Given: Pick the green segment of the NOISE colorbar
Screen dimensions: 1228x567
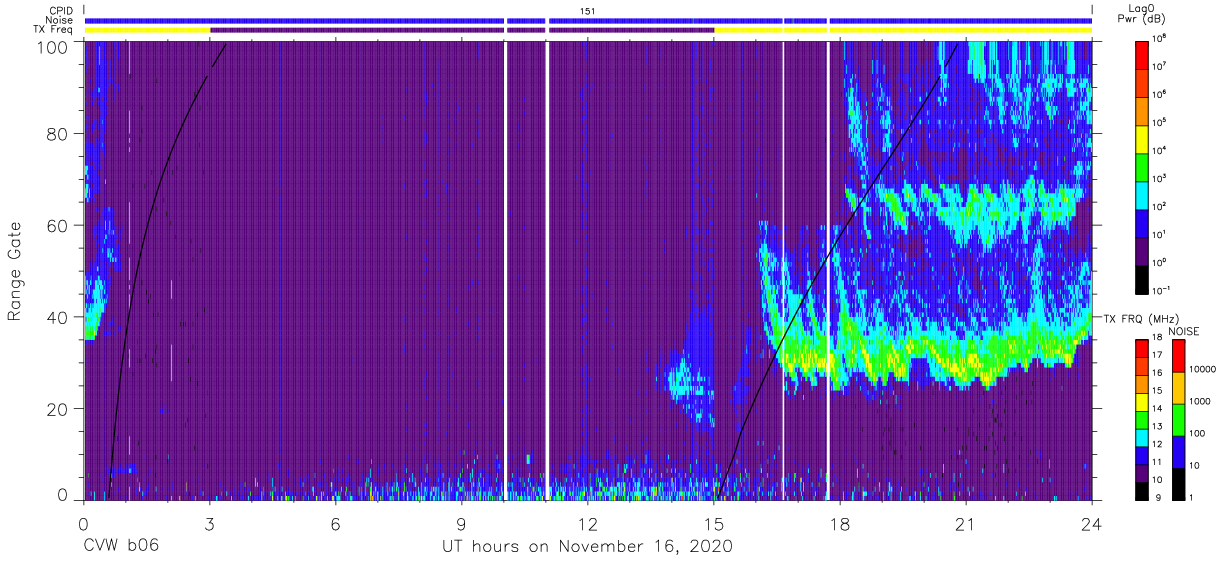Looking at the screenshot, I should click(x=1179, y=419).
